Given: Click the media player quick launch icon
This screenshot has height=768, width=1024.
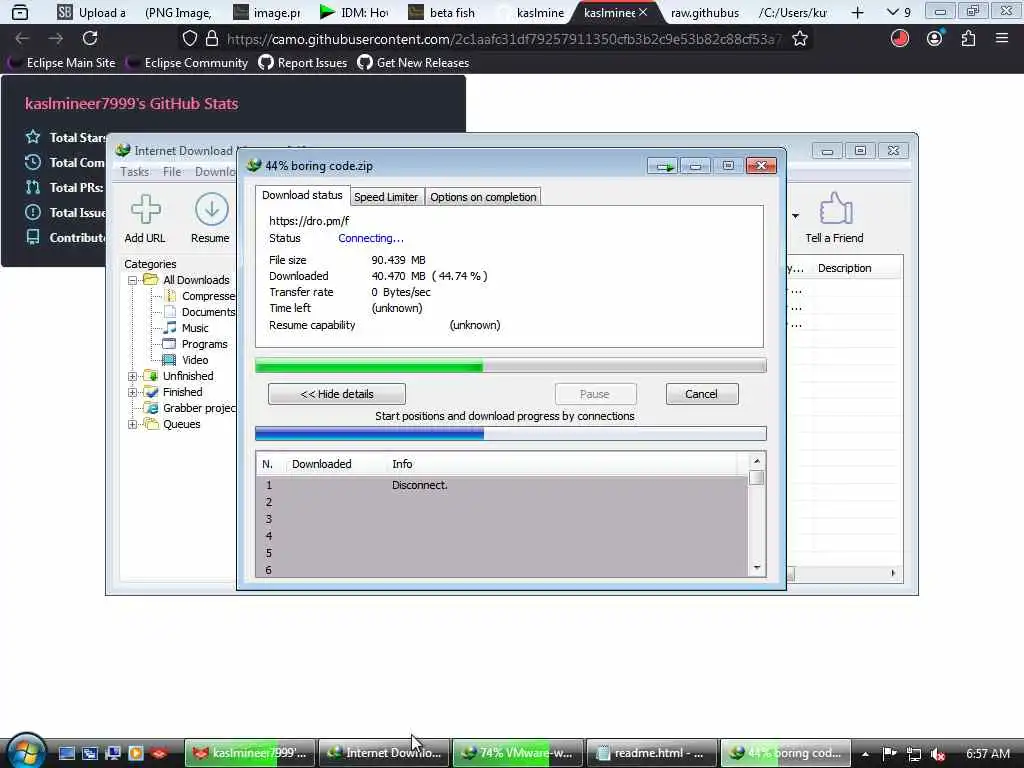Looking at the screenshot, I should 136,753.
